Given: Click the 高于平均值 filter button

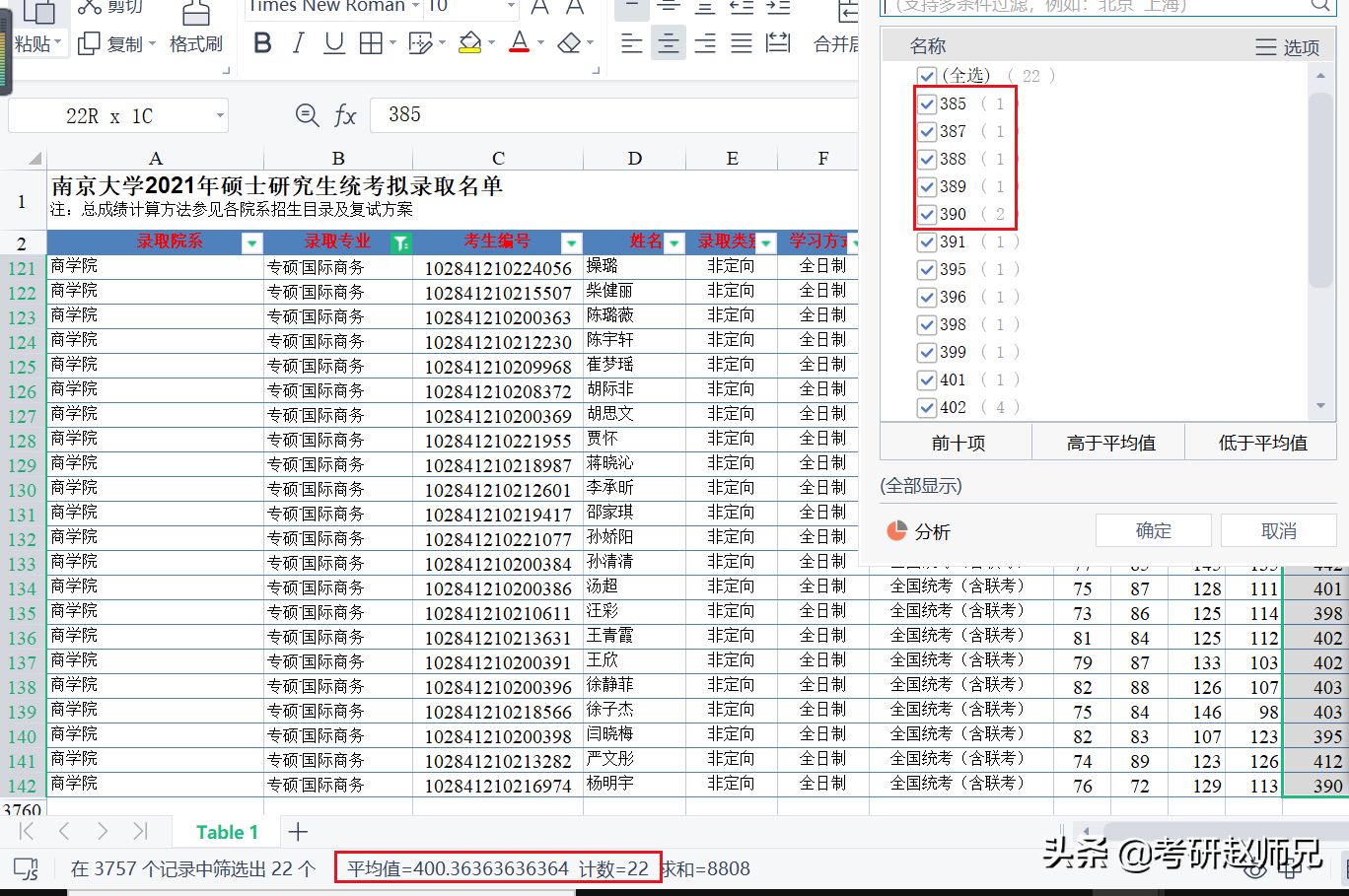Looking at the screenshot, I should pos(1108,442).
